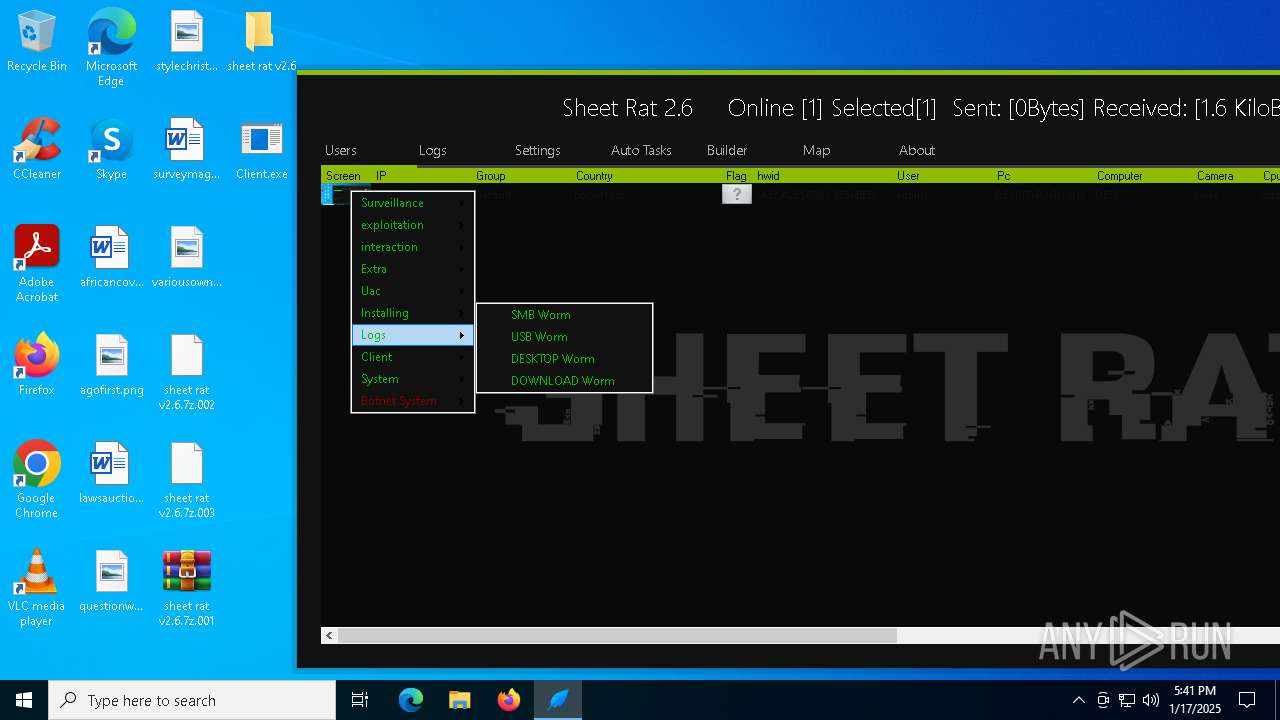The height and width of the screenshot is (720, 1280).
Task: Select the sheet rat v2.6 folder
Action: pyautogui.click(x=262, y=42)
